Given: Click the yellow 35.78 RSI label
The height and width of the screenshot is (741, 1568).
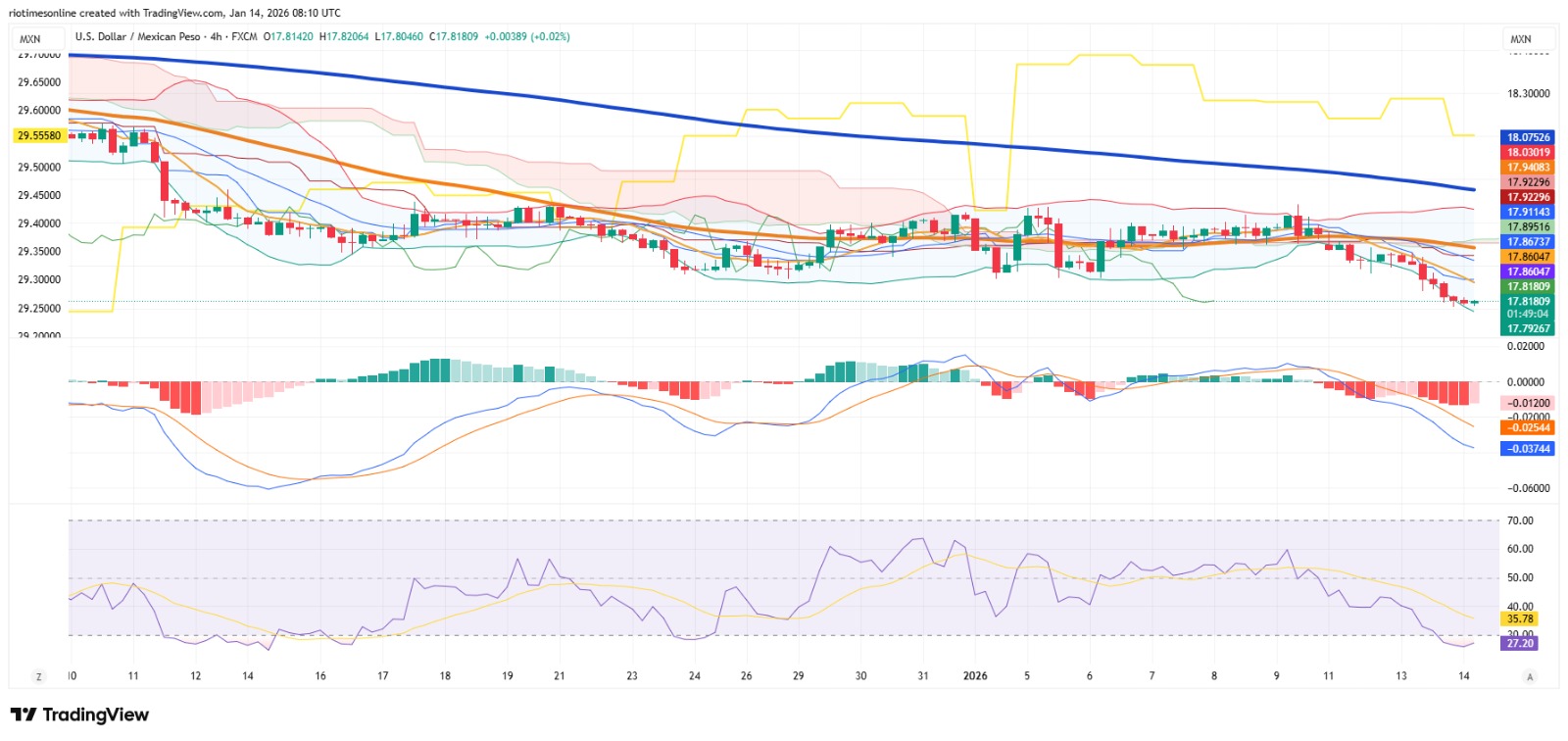Looking at the screenshot, I should (x=1519, y=618).
